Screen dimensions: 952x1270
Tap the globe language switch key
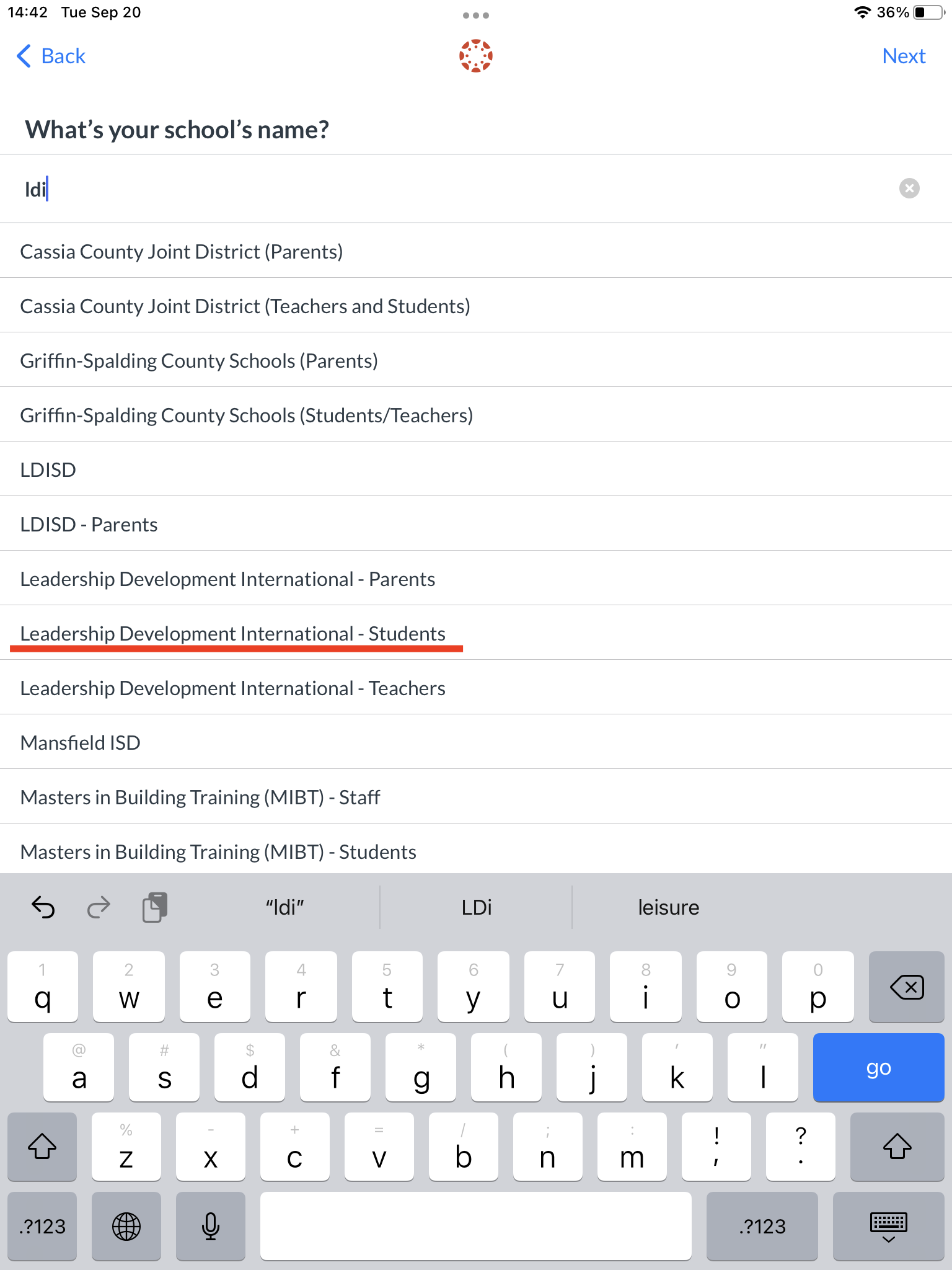click(x=126, y=1226)
